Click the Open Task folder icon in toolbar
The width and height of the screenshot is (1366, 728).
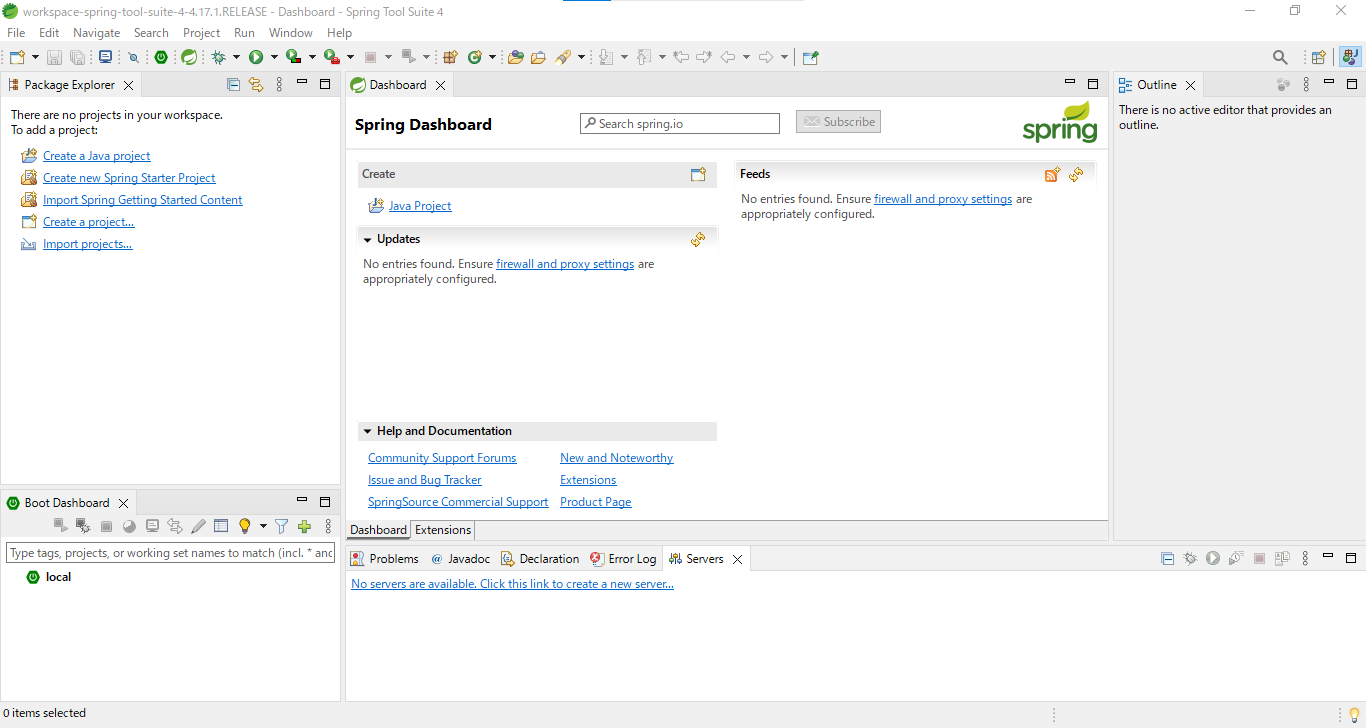pos(538,58)
